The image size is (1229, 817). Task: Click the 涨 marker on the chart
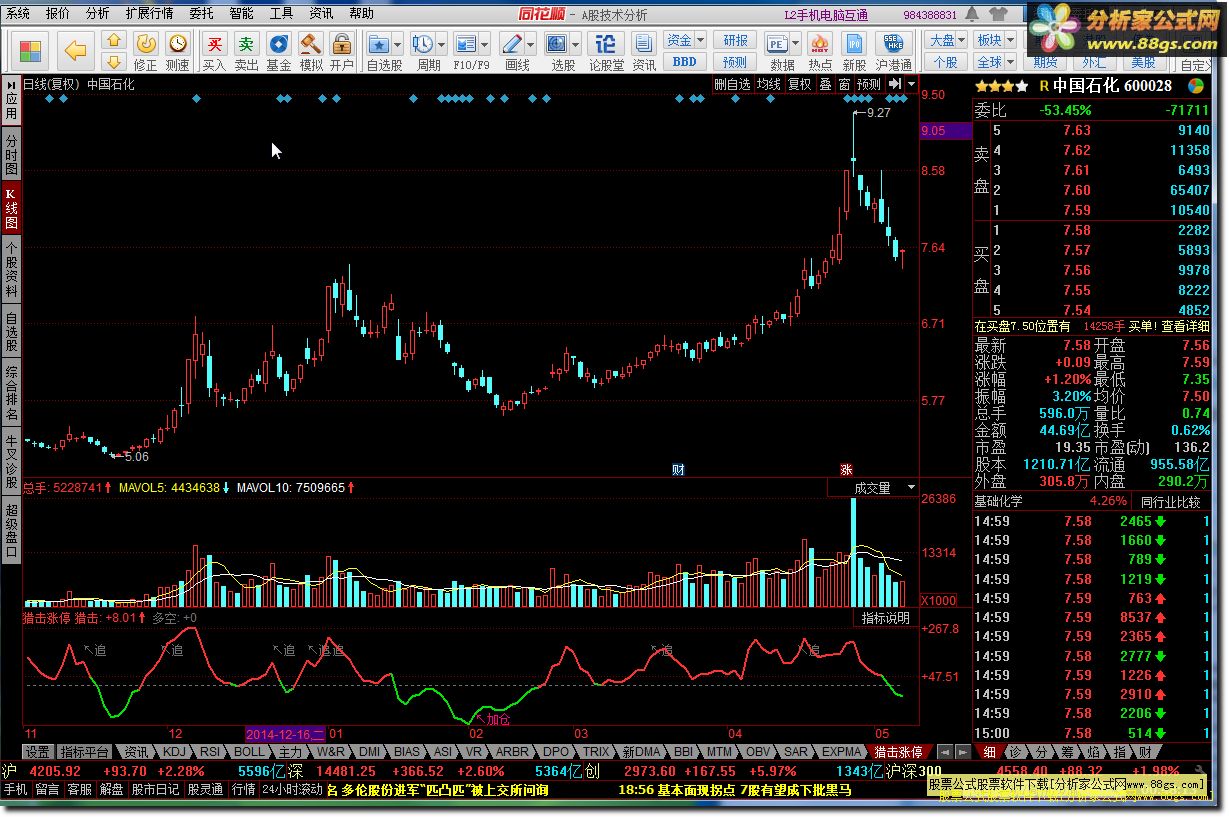pos(846,469)
